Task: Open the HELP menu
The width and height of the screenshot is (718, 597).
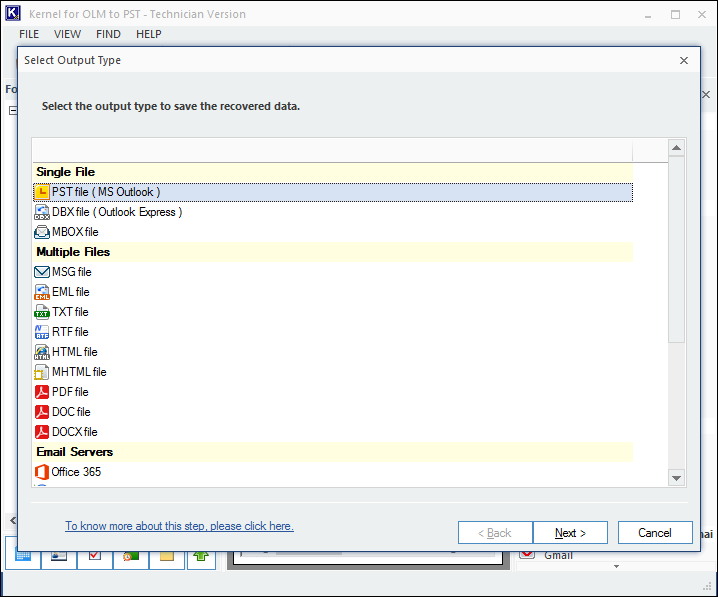Action: point(149,34)
